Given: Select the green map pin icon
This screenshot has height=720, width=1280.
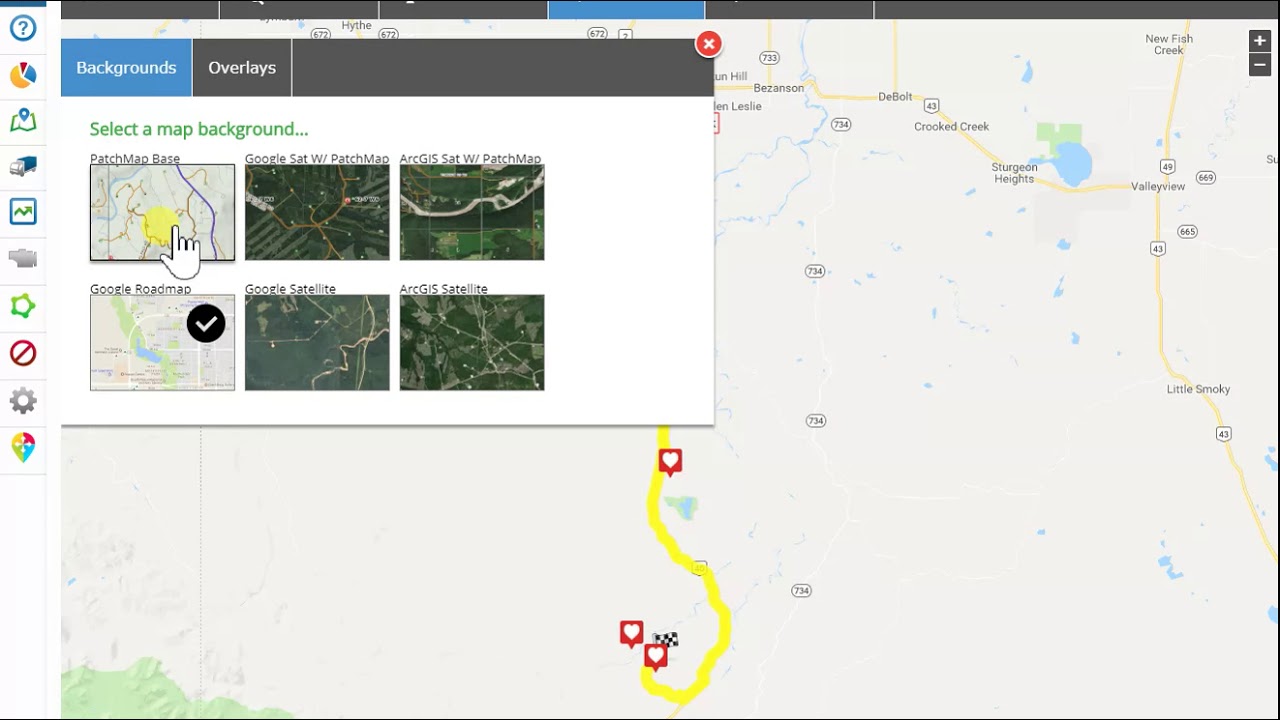Looking at the screenshot, I should pos(23,121).
